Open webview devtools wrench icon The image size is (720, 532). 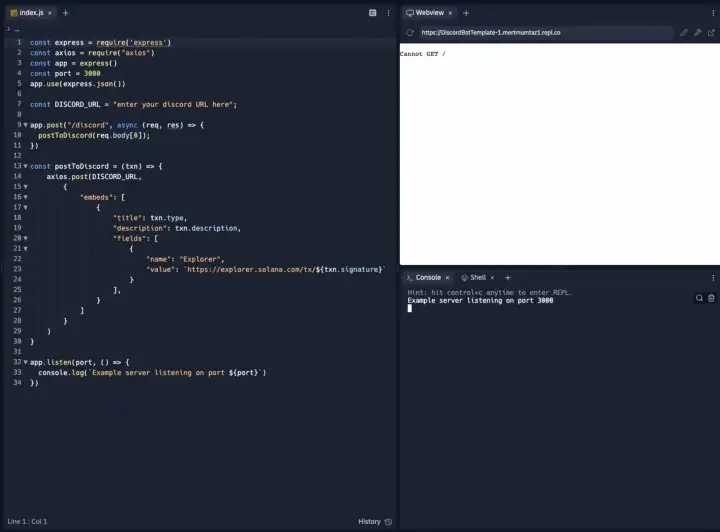point(698,33)
